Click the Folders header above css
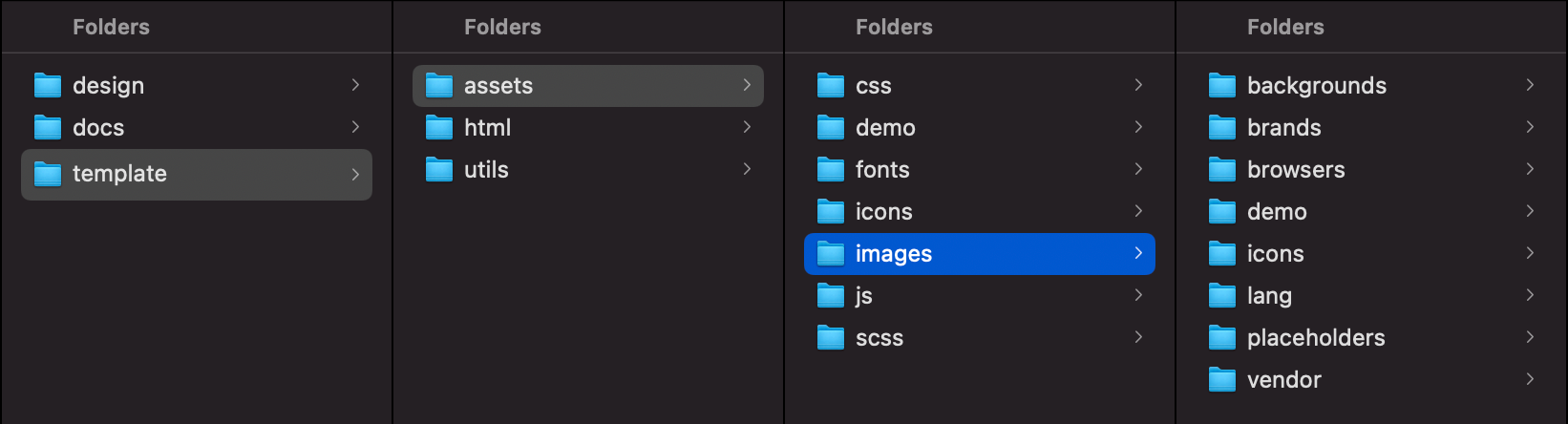The height and width of the screenshot is (424, 1568). click(x=894, y=27)
